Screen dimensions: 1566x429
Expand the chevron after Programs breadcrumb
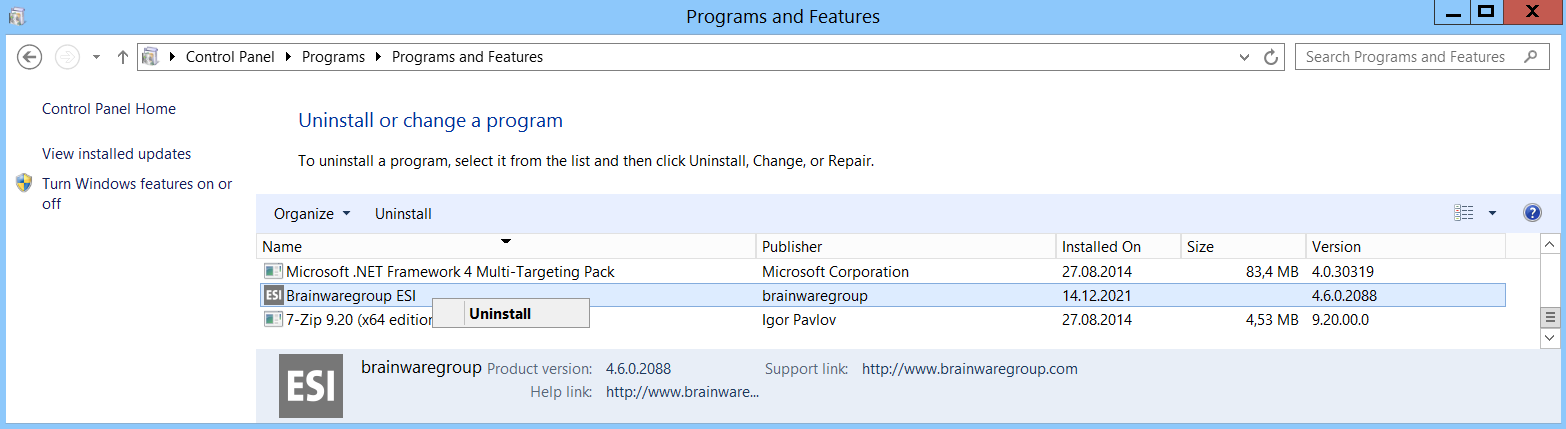click(x=378, y=57)
